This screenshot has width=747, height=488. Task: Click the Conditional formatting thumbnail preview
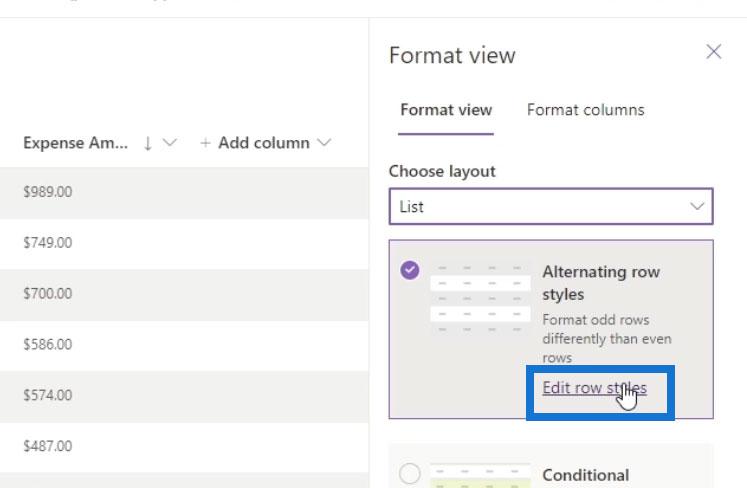click(480, 475)
